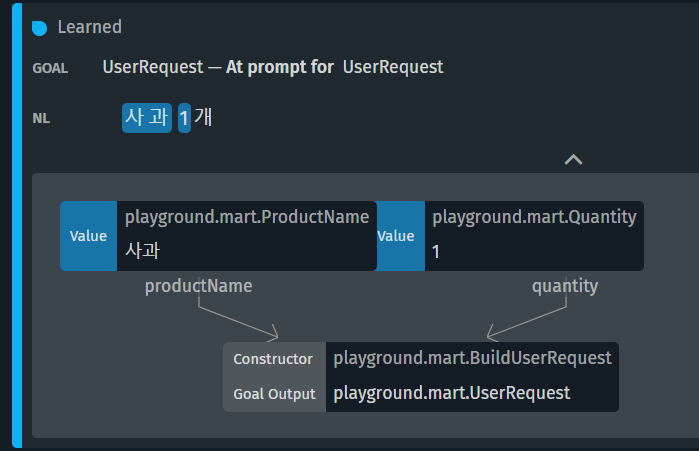Click the NL label
The image size is (699, 451).
(x=41, y=118)
